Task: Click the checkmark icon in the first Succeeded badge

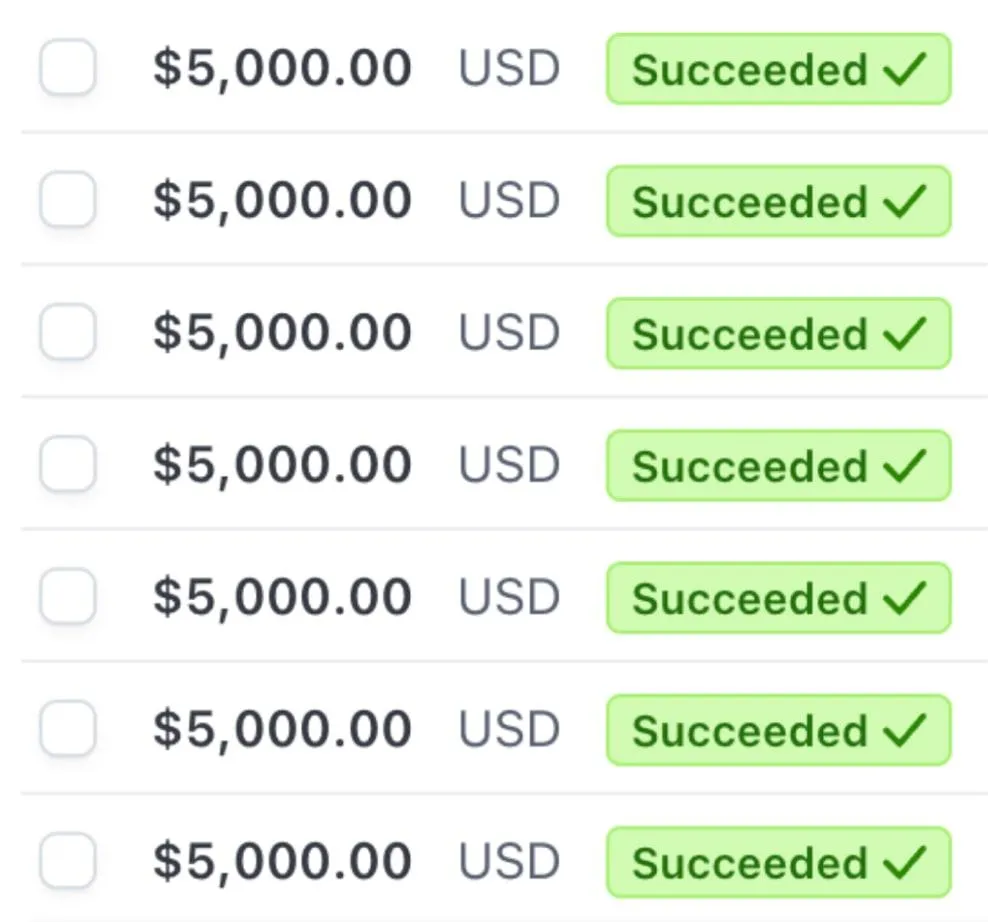Action: pyautogui.click(x=905, y=69)
